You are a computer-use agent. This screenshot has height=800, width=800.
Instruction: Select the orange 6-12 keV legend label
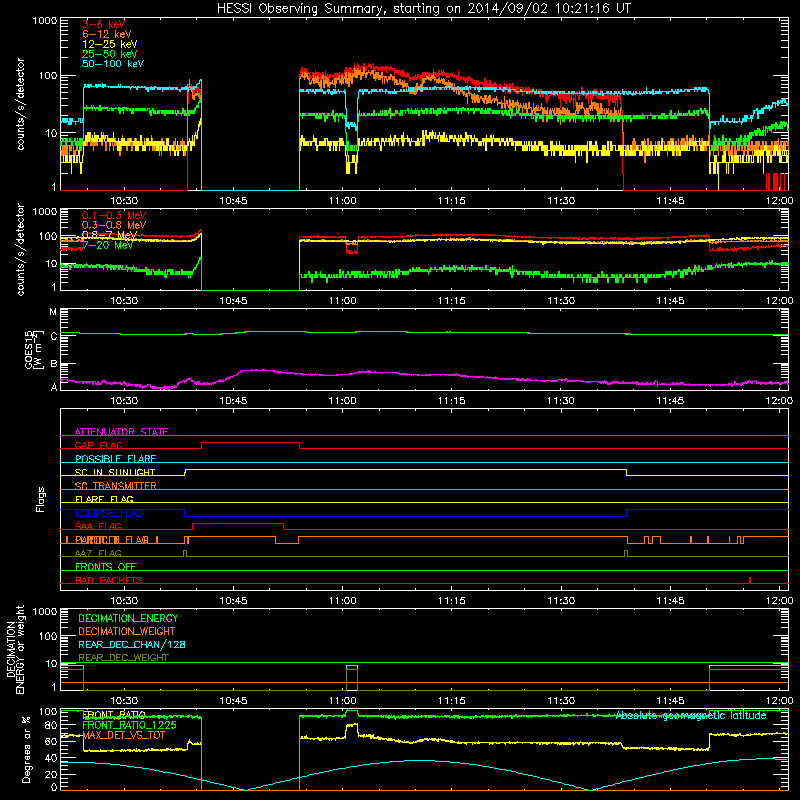[x=107, y=34]
